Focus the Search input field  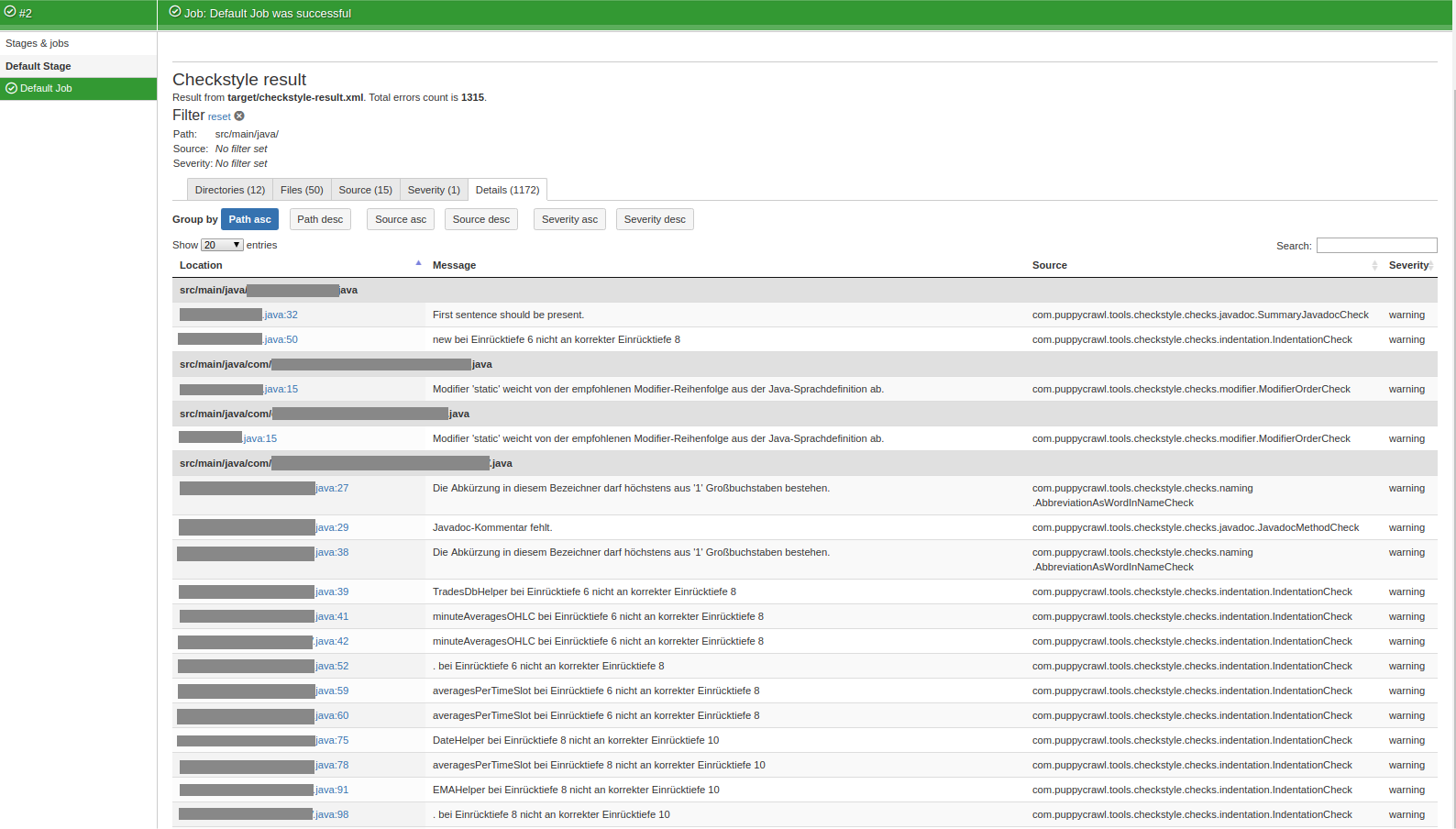[1376, 245]
